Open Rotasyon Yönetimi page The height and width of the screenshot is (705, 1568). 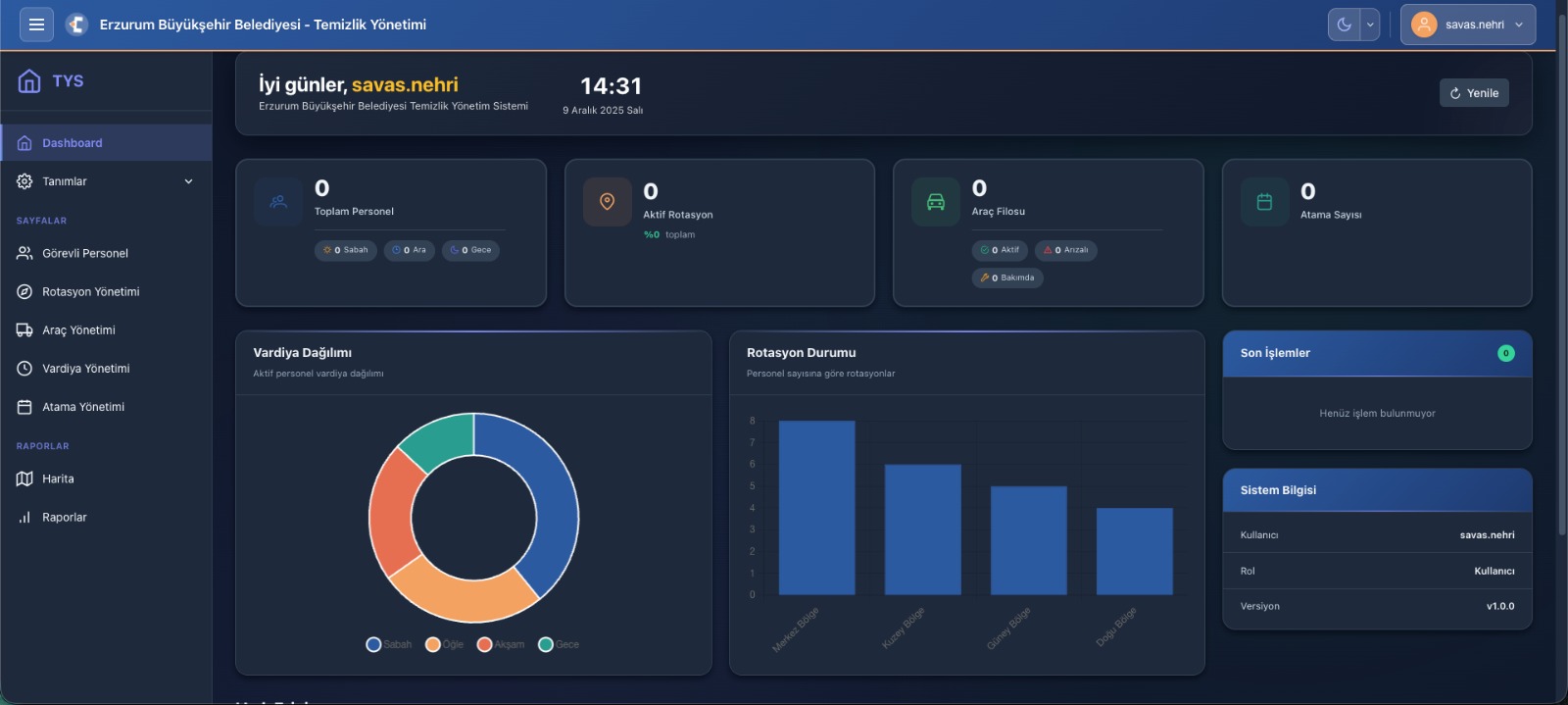point(90,292)
